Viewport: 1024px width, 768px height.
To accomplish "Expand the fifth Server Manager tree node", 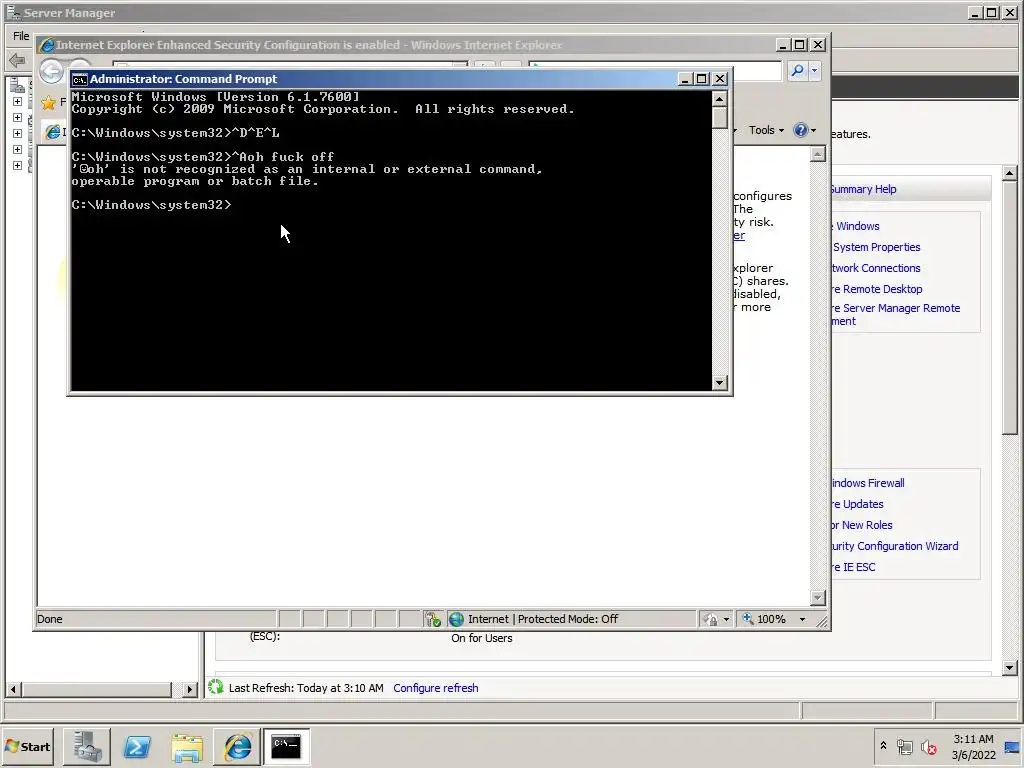I will tap(18, 165).
